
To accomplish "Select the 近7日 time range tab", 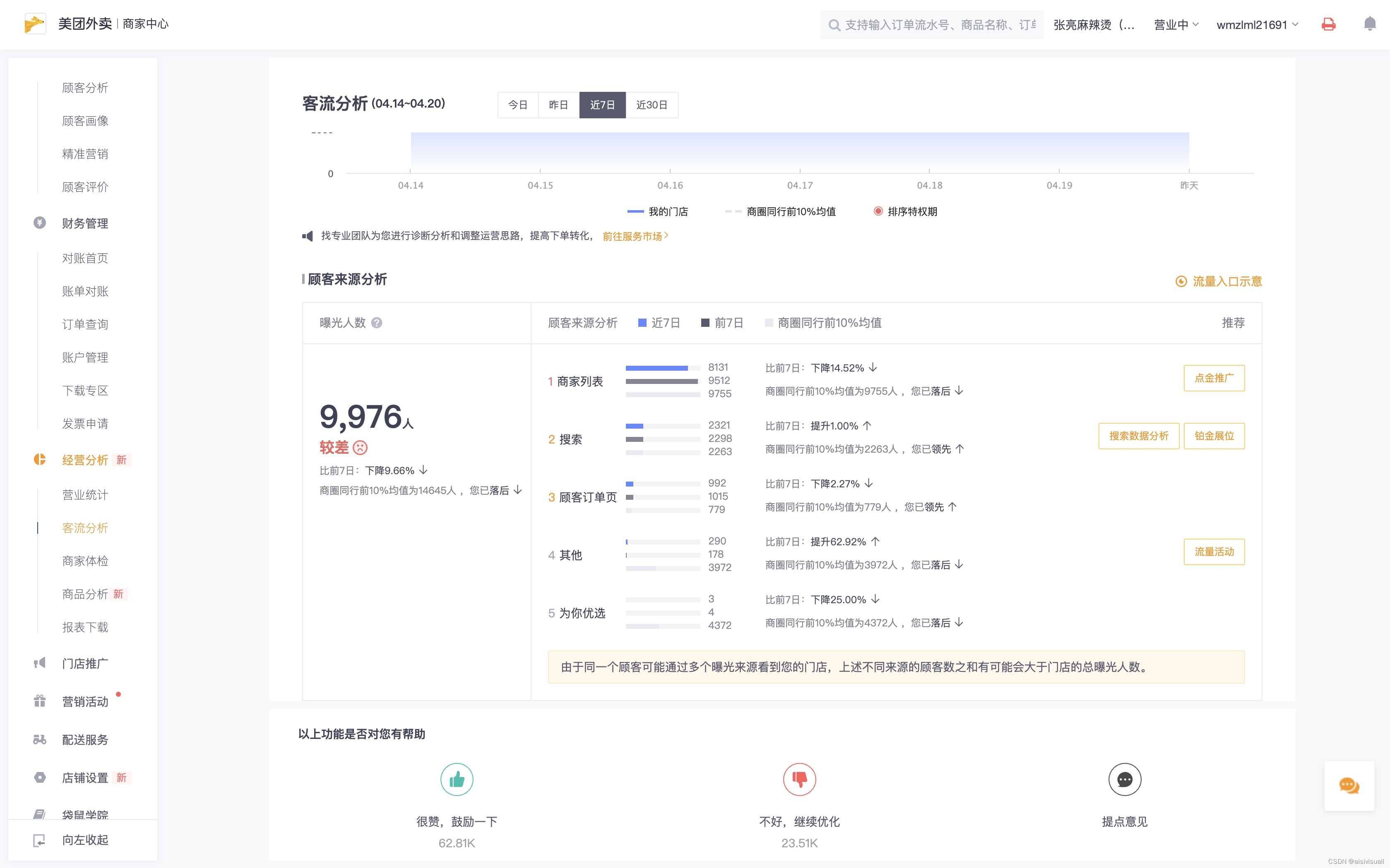I will 603,105.
